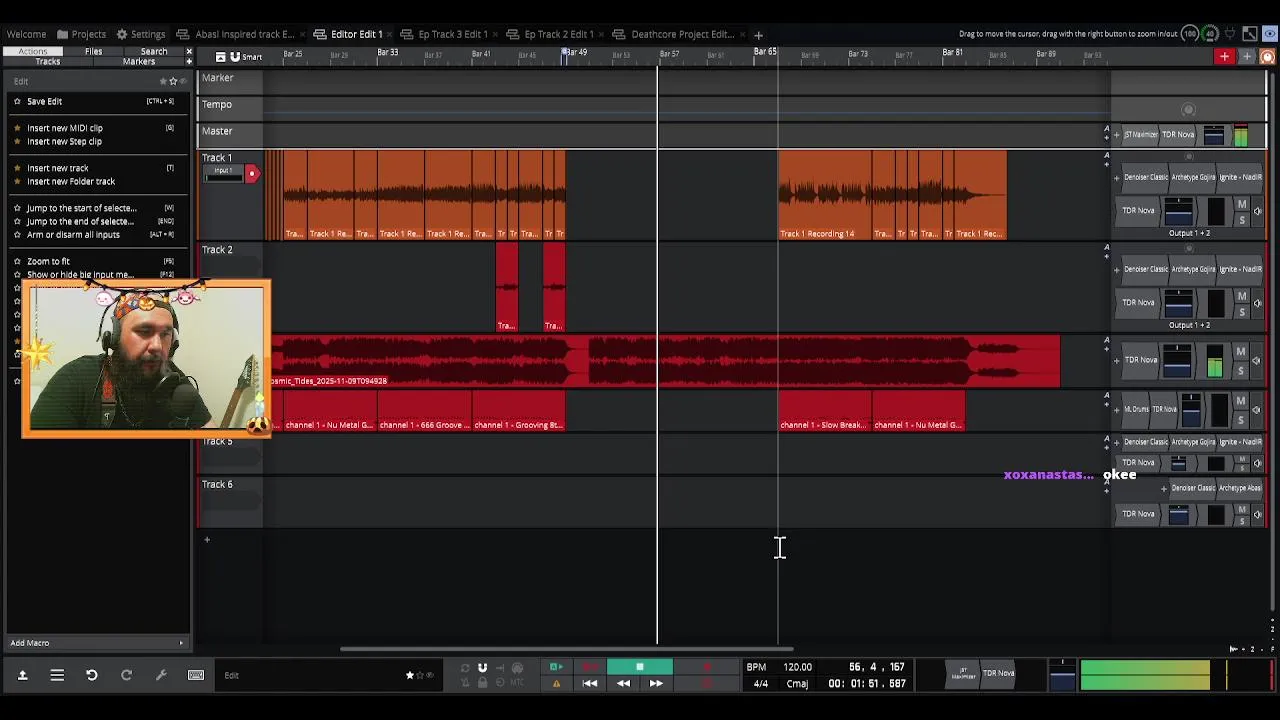Click the warning triangle icon in the transport
The width and height of the screenshot is (1280, 720).
[556, 684]
